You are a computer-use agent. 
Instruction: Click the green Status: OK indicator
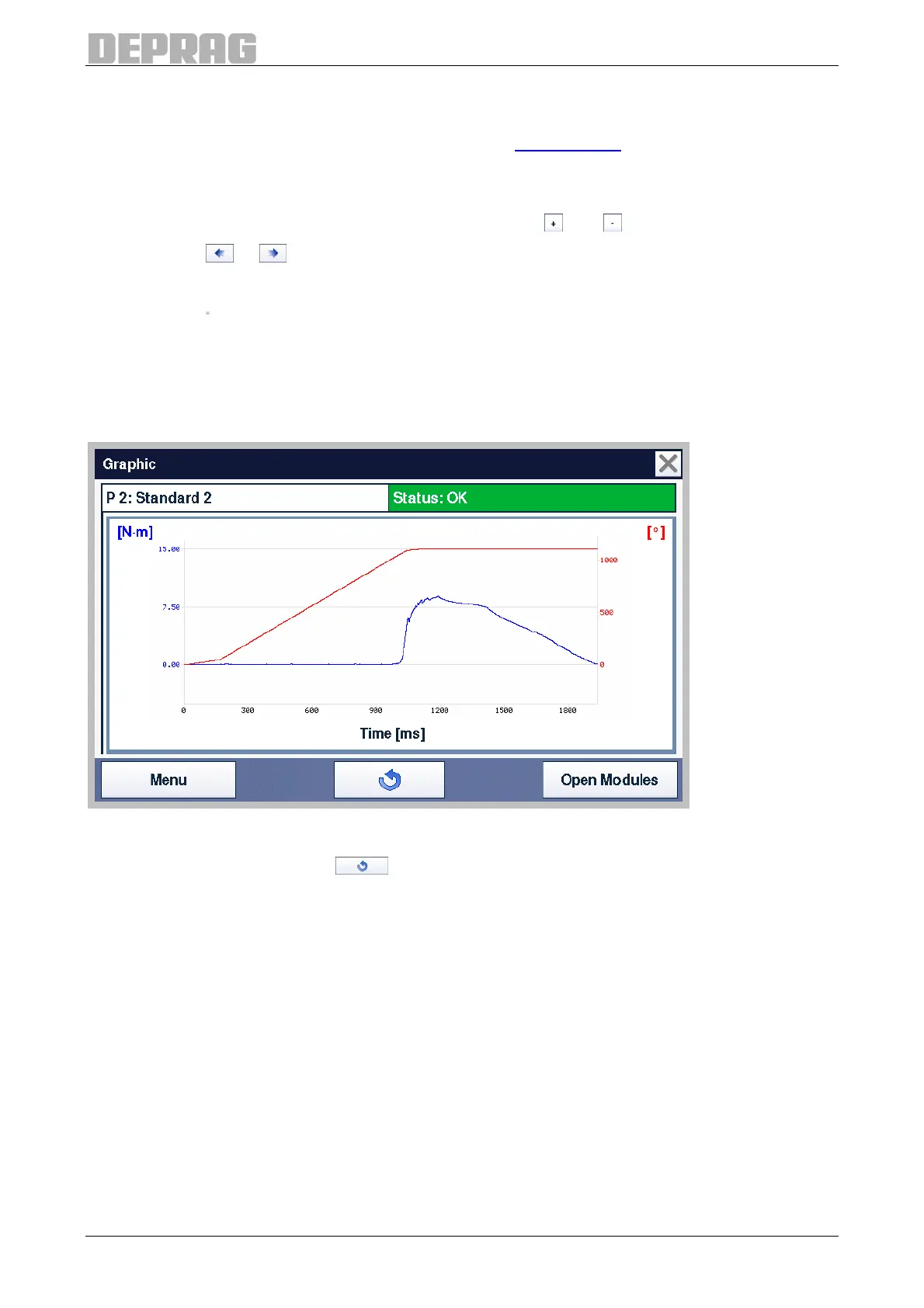(532, 498)
